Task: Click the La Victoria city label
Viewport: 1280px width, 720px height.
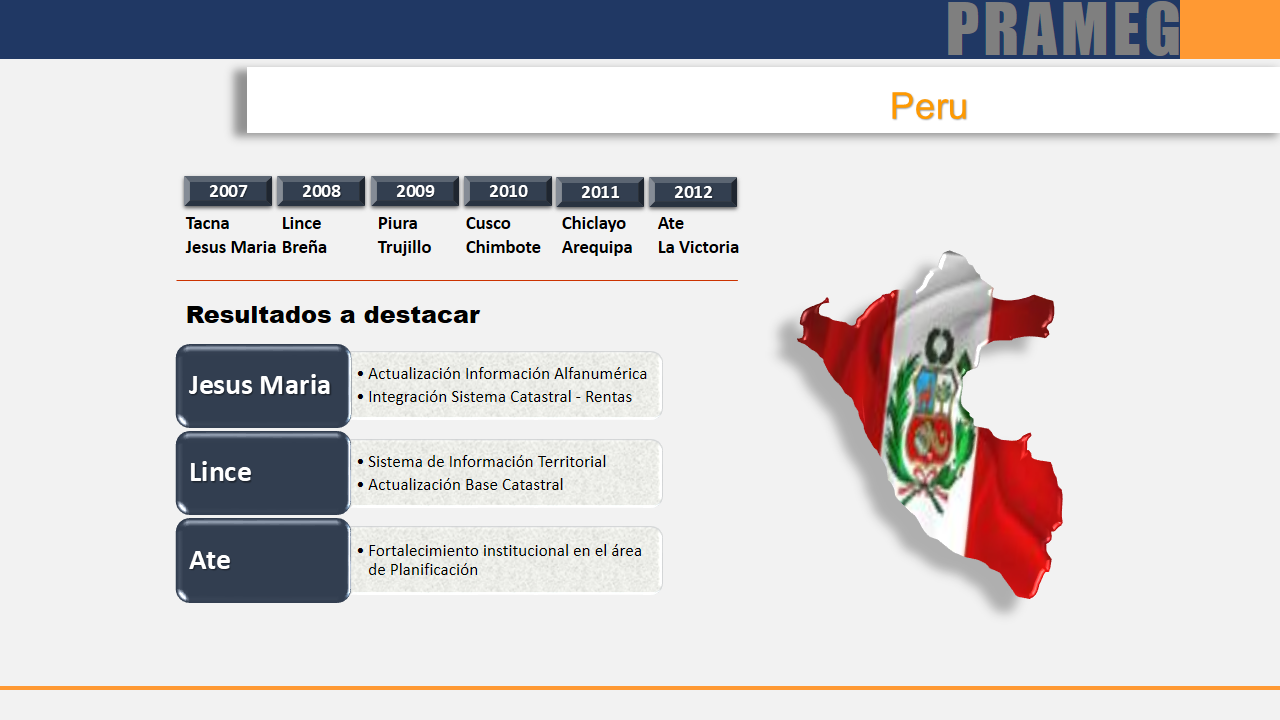Action: point(698,247)
